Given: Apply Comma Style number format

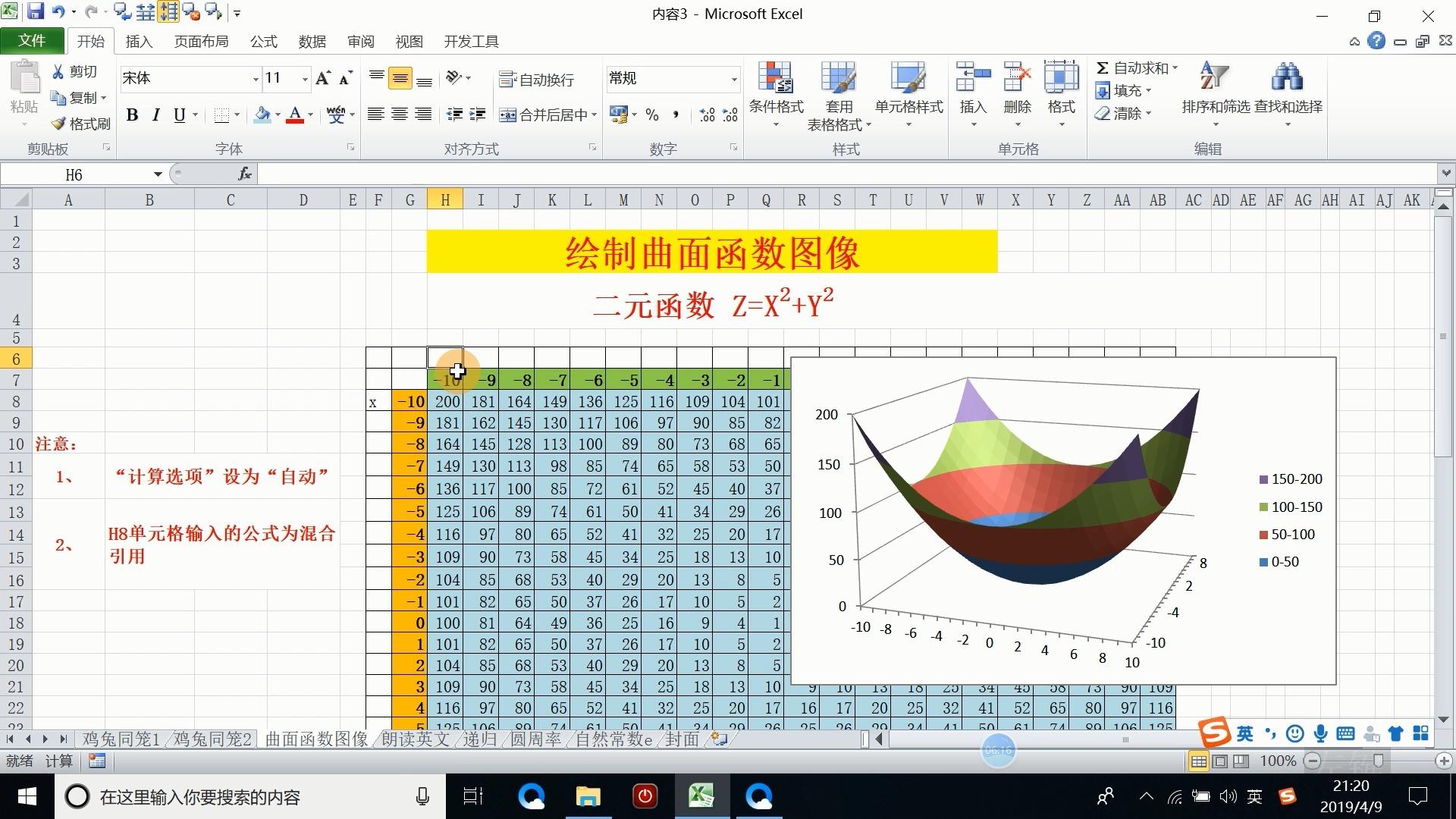Looking at the screenshot, I should coord(676,115).
